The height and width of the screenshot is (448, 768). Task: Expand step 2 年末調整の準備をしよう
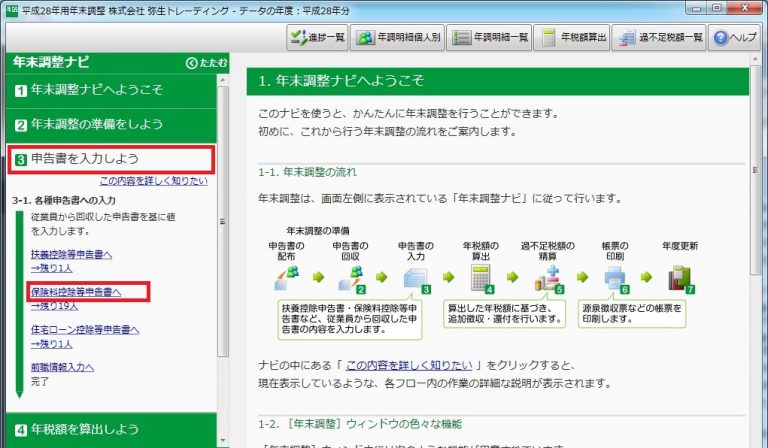pos(108,125)
